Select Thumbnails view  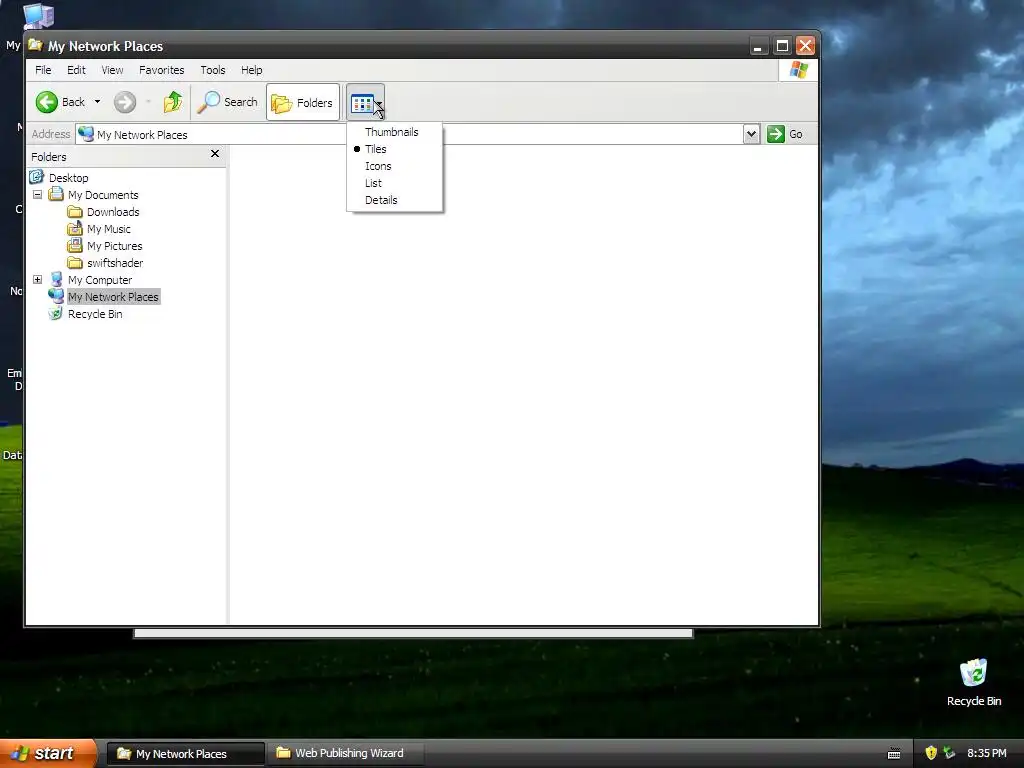391,132
